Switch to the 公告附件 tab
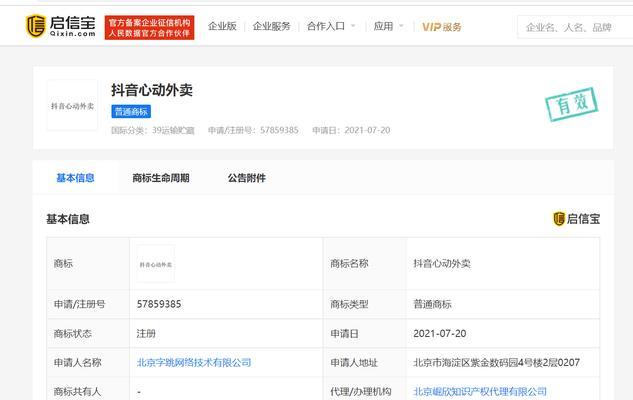The height and width of the screenshot is (400, 633). (246, 178)
